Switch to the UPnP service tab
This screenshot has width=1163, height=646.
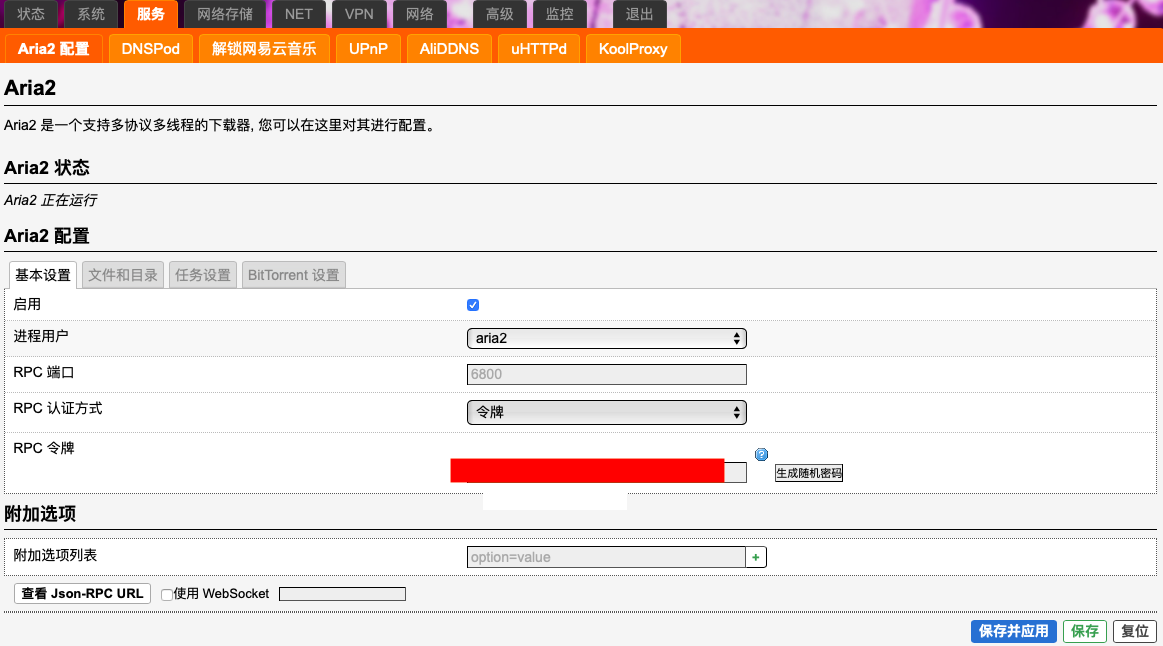coord(369,49)
